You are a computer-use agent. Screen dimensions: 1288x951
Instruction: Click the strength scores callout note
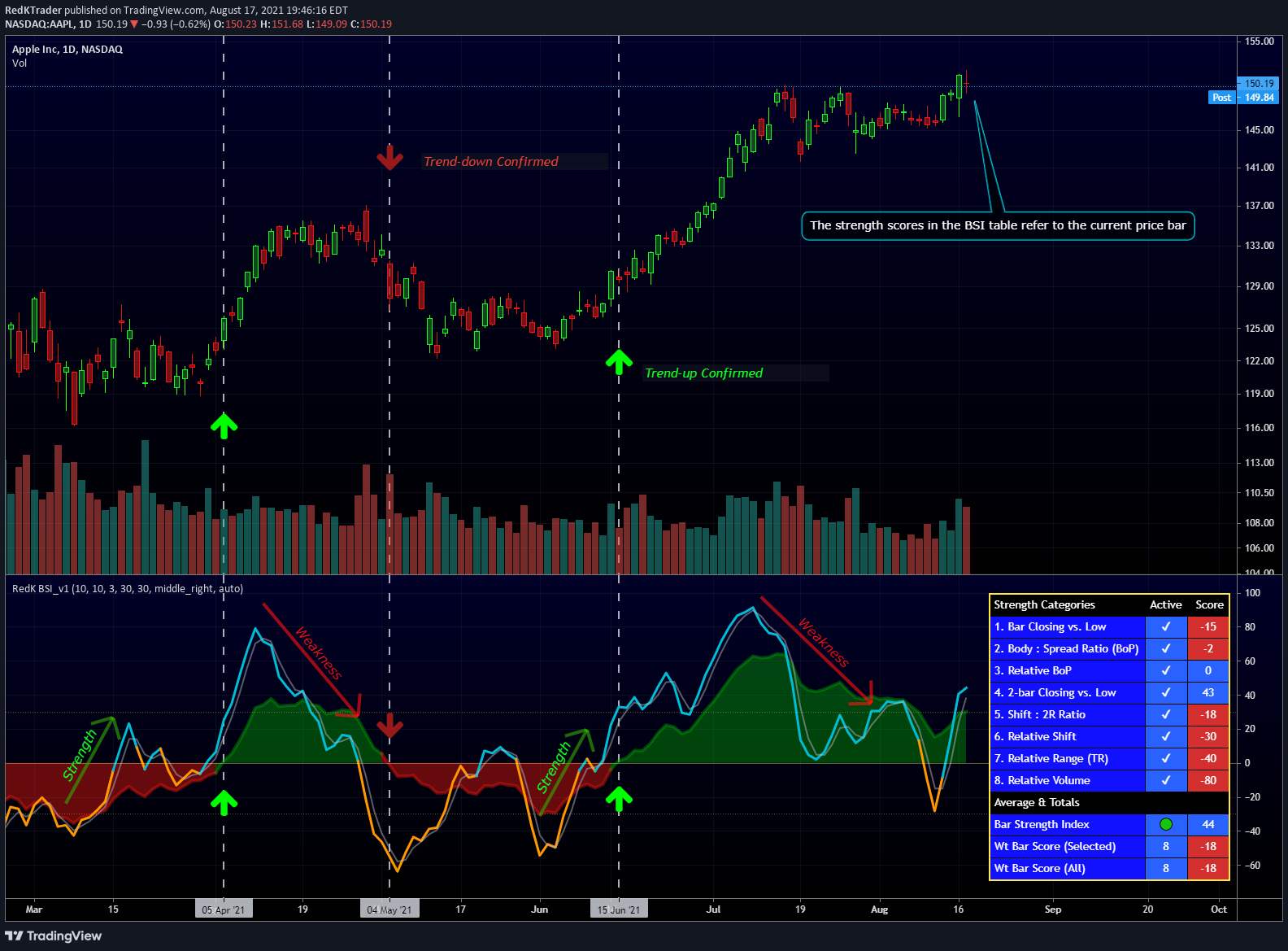[x=998, y=226]
